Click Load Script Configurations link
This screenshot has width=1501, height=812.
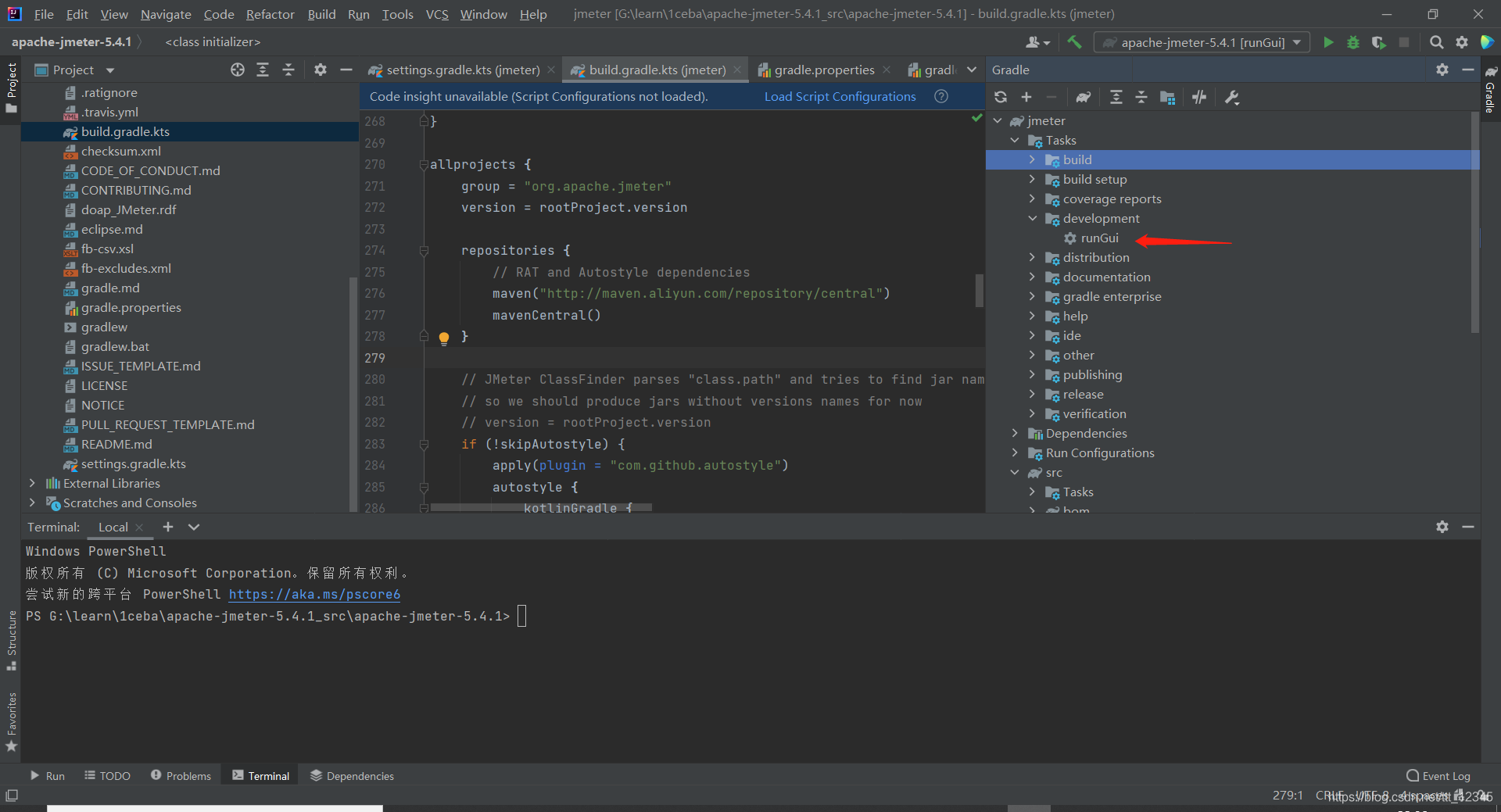(x=840, y=96)
